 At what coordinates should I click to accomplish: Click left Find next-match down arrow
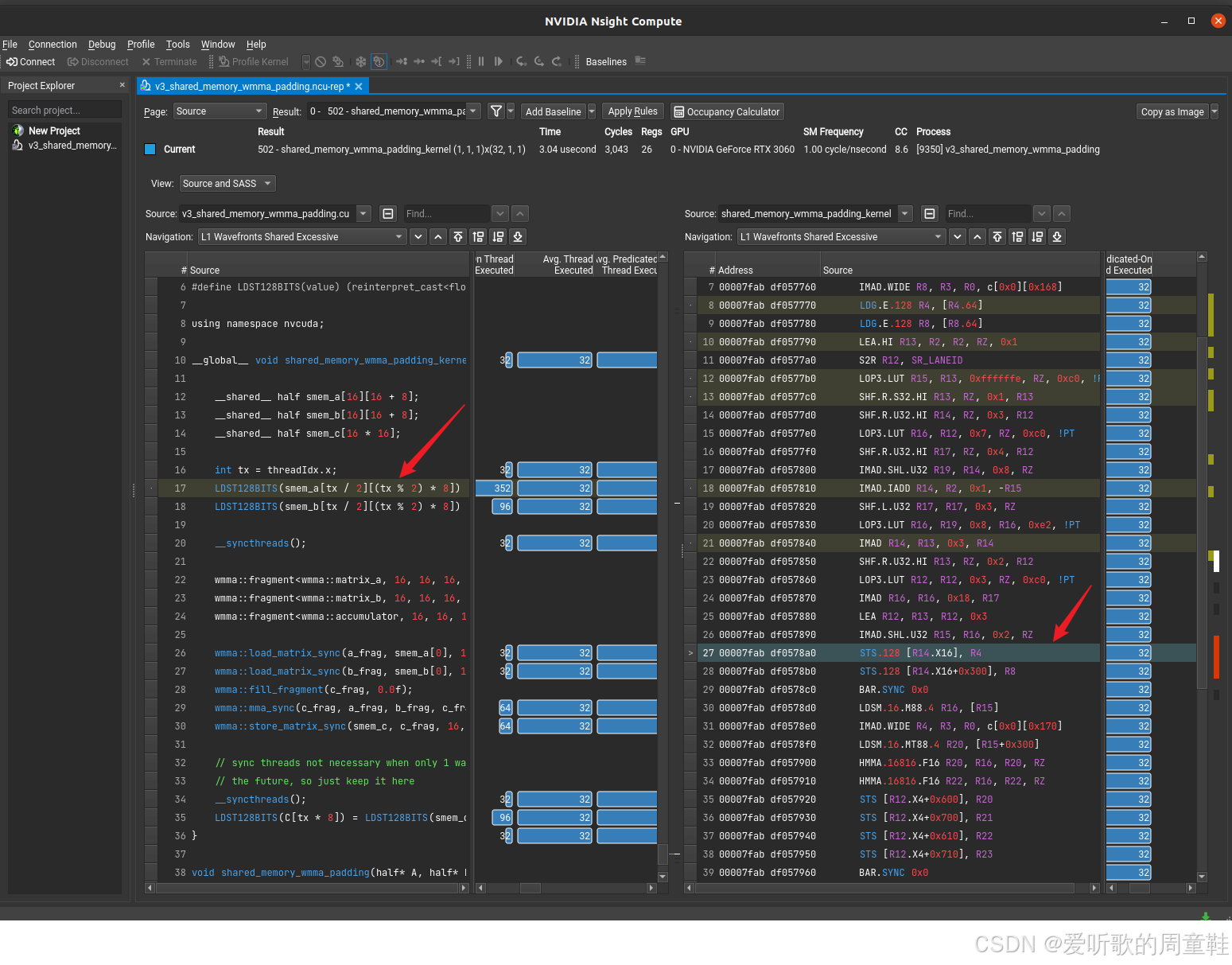pos(500,213)
